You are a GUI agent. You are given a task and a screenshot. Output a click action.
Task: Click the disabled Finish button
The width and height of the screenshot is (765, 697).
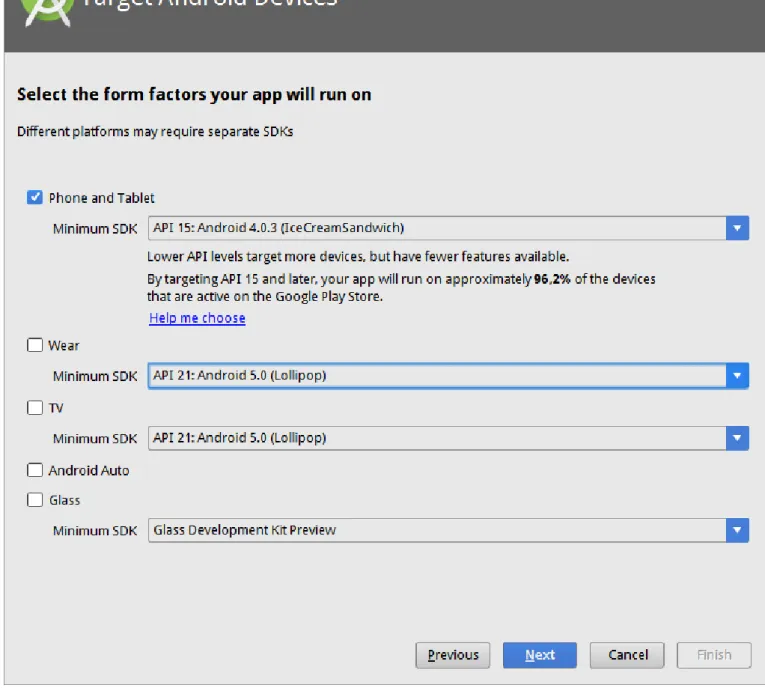click(x=714, y=655)
